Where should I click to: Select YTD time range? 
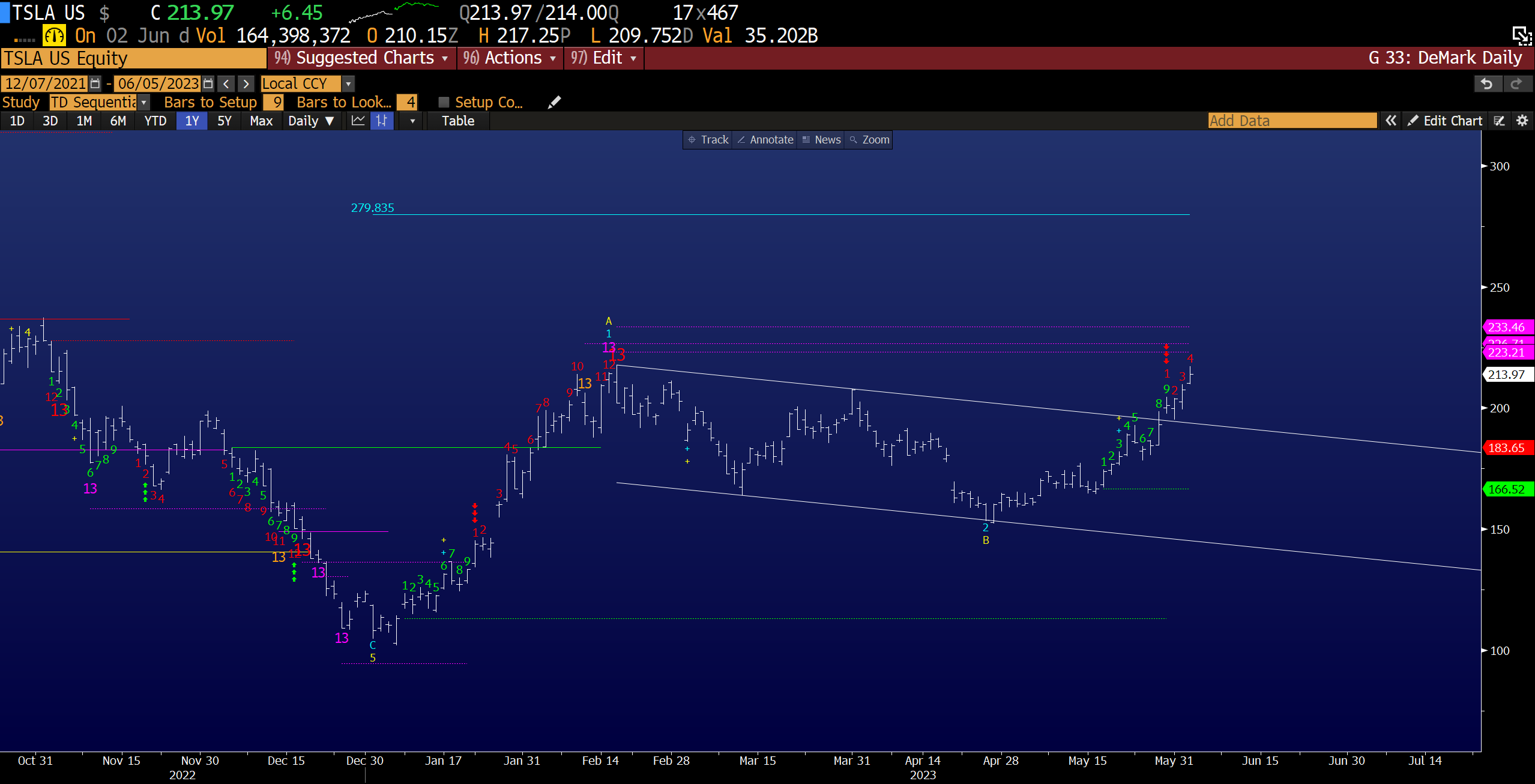(x=155, y=121)
